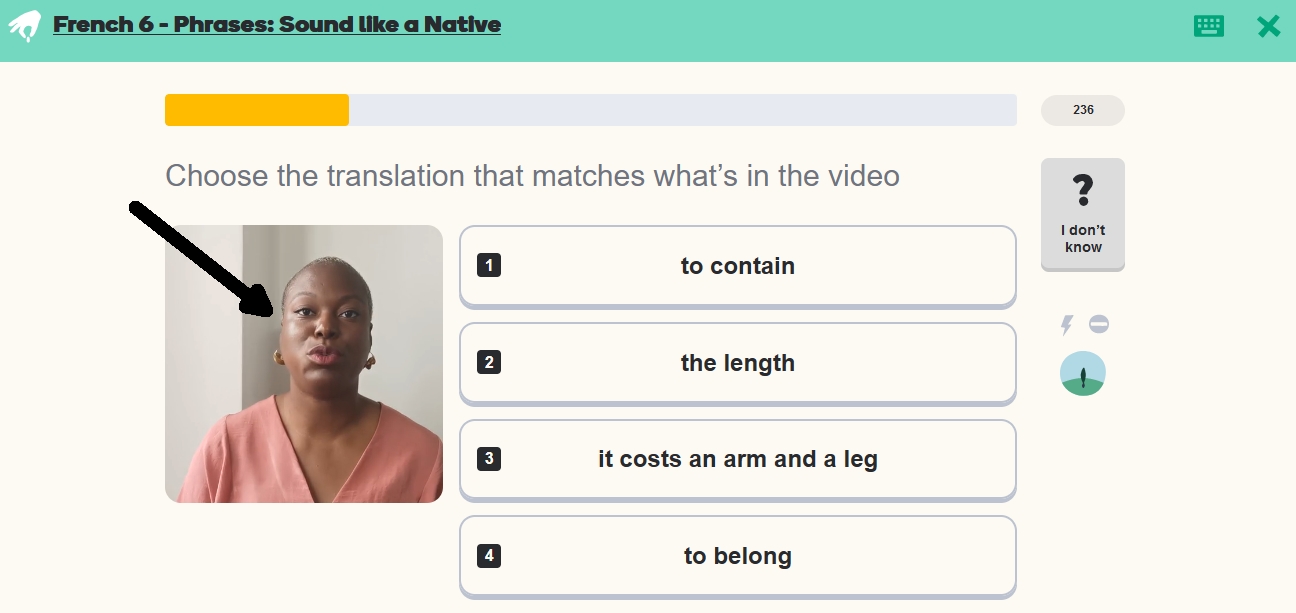Close the learning session with the X
The height and width of the screenshot is (613, 1296).
coord(1268,26)
